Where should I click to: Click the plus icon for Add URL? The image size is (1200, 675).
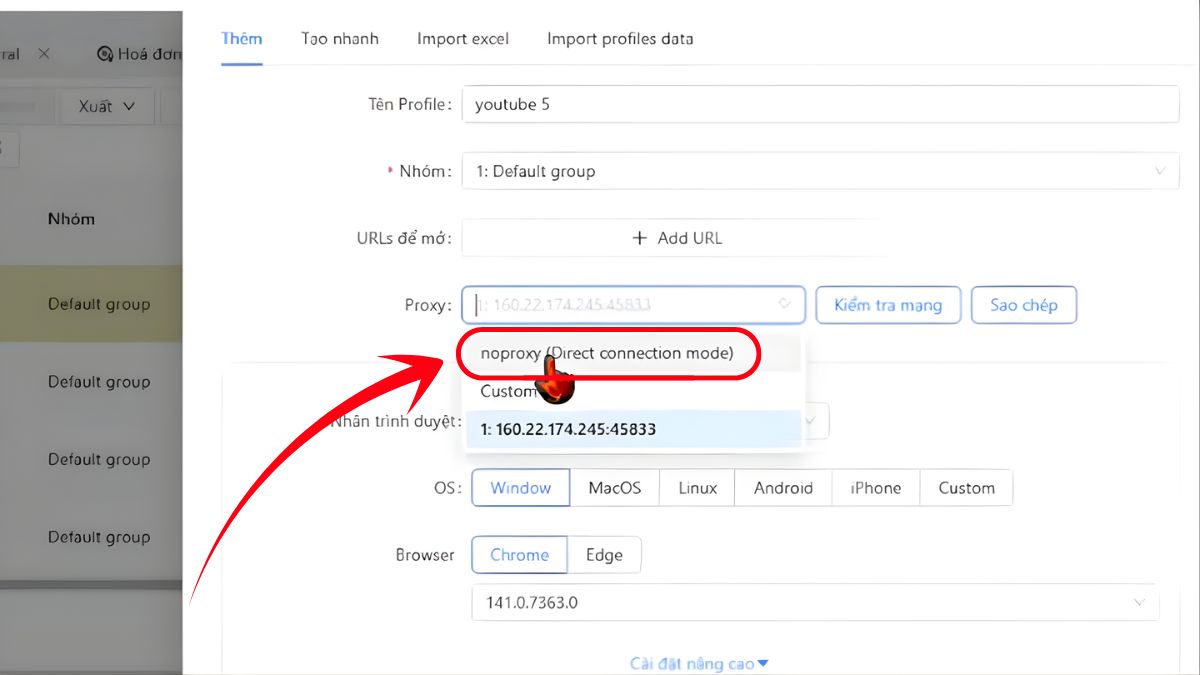click(640, 238)
